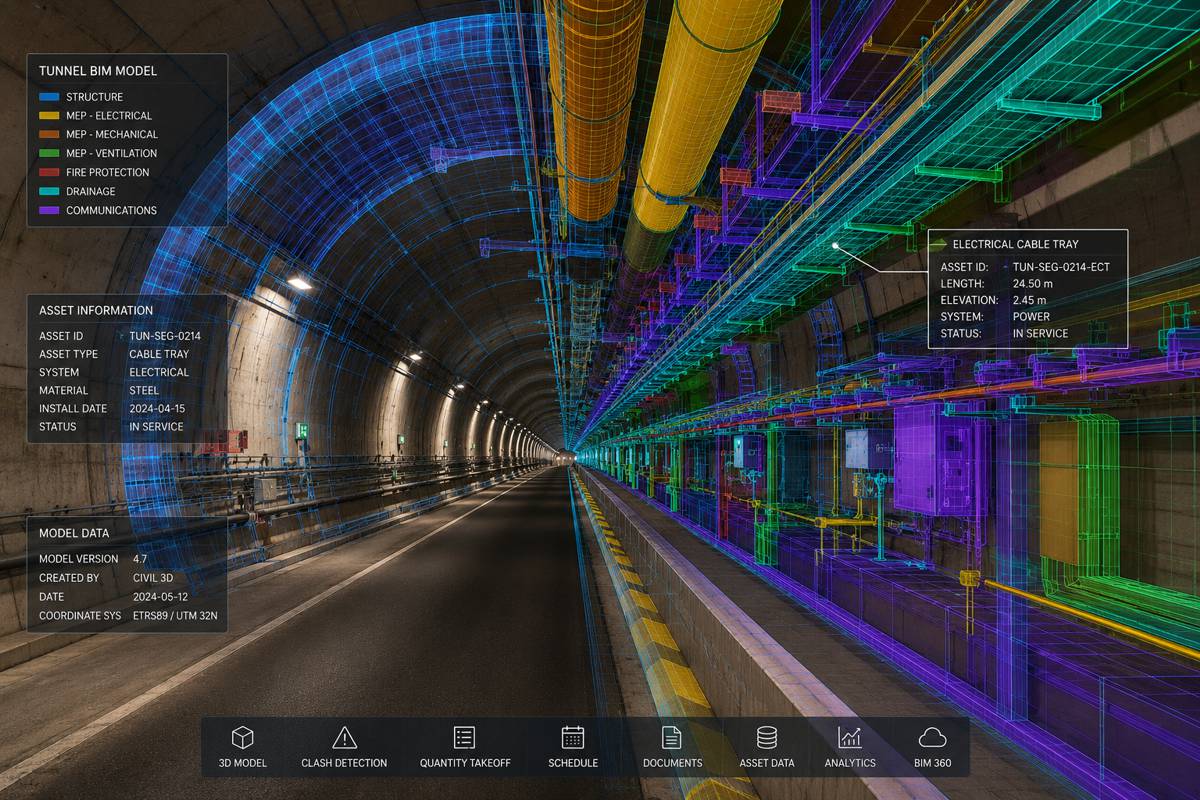Click callout status IN SERVICE
This screenshot has height=800, width=1200.
pyautogui.click(x=1040, y=334)
